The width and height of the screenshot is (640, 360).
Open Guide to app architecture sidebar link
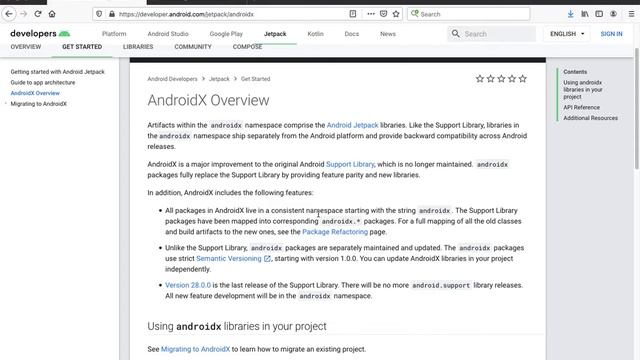click(43, 82)
